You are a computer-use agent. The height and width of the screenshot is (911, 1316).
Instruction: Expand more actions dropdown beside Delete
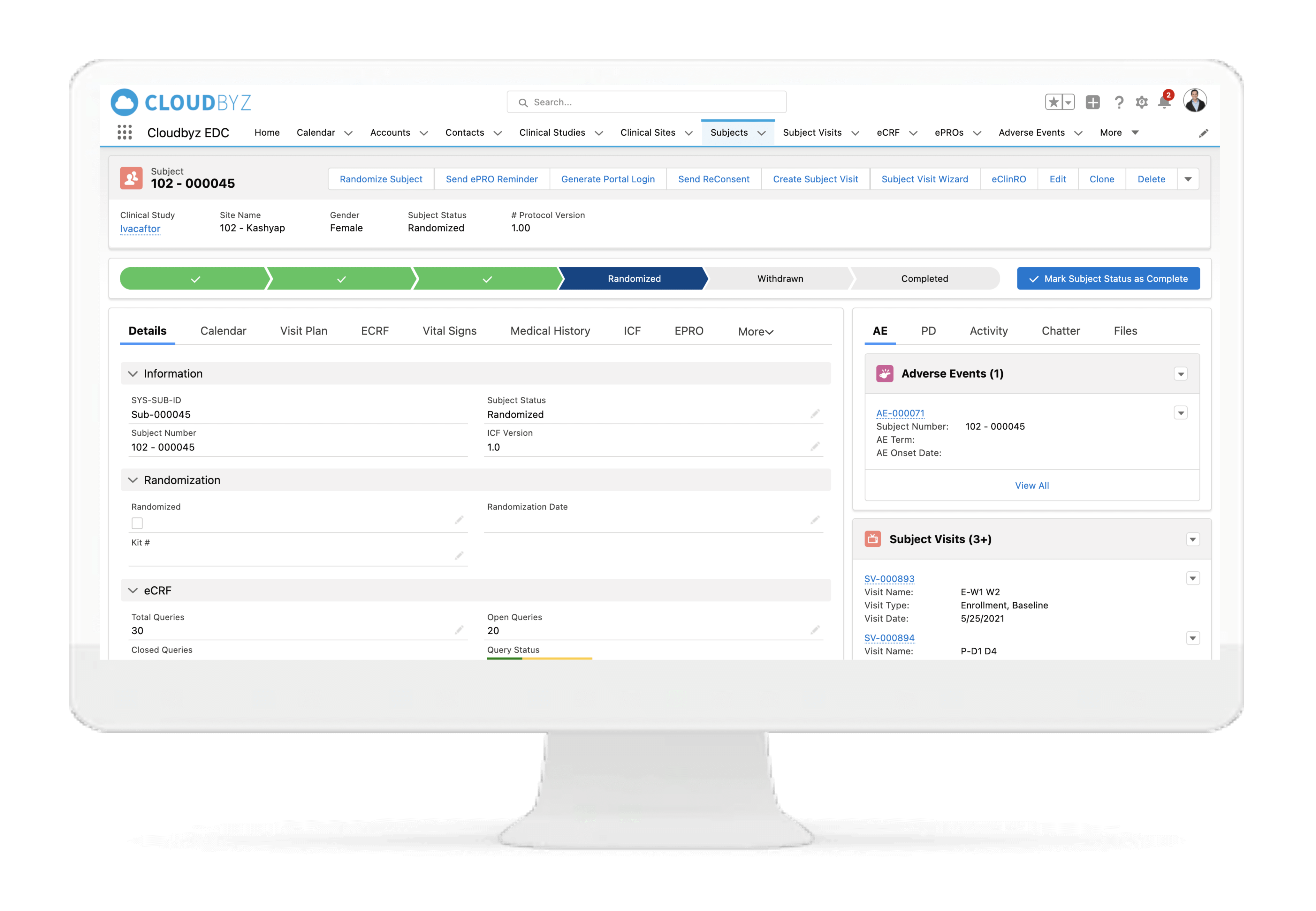[x=1188, y=179]
